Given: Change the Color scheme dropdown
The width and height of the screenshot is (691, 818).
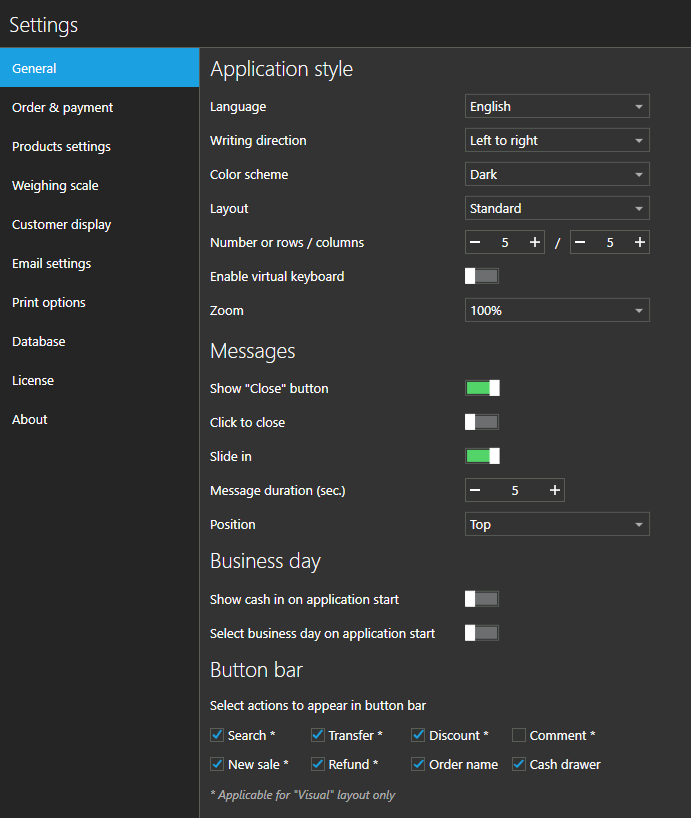Looking at the screenshot, I should coord(557,174).
